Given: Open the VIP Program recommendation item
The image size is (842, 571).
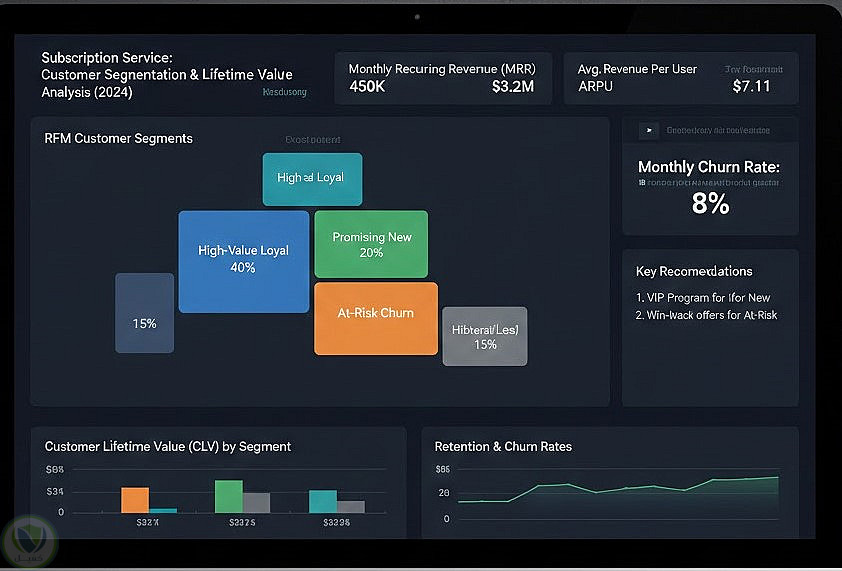Looking at the screenshot, I should pos(703,298).
